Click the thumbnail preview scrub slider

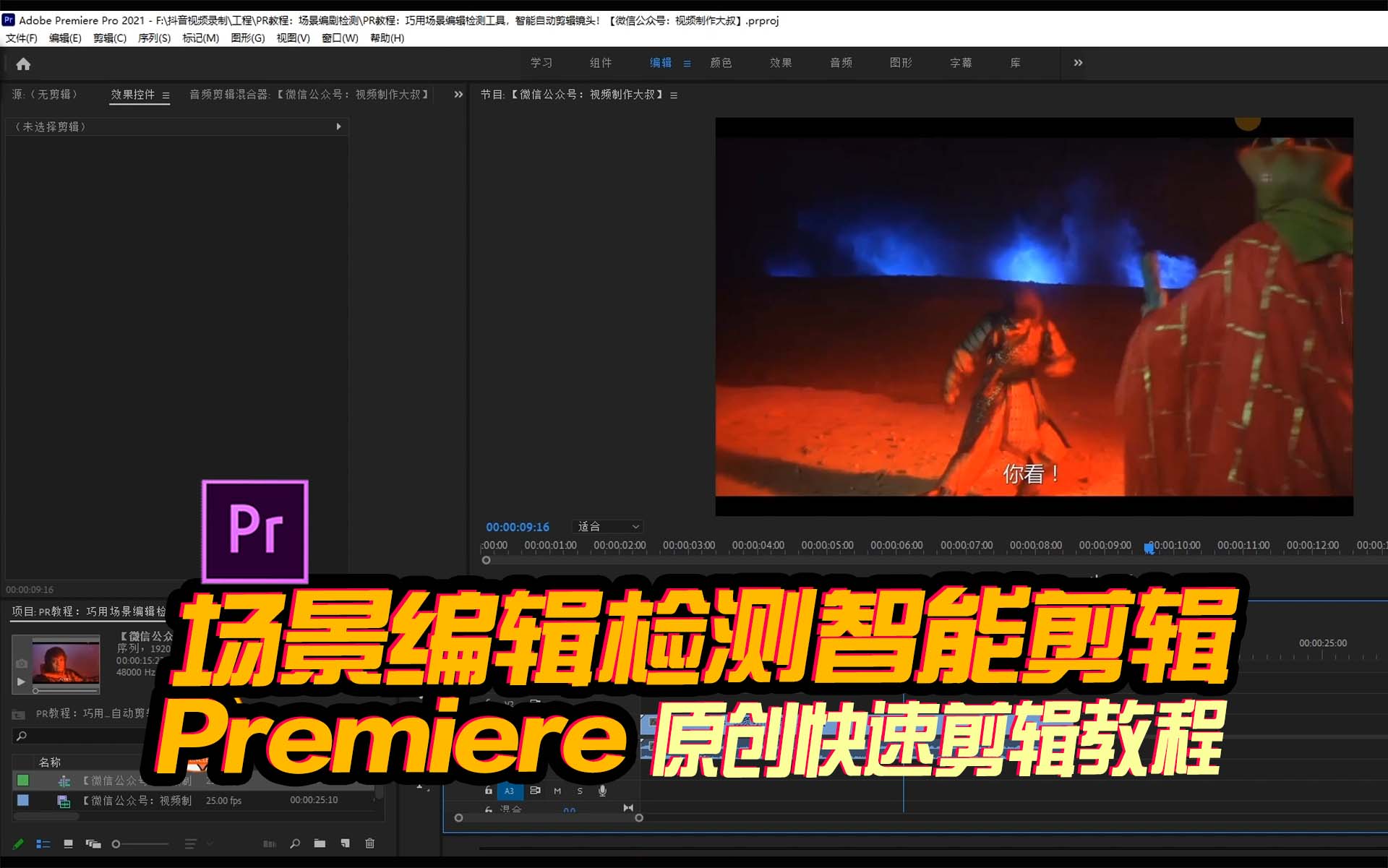pos(66,691)
